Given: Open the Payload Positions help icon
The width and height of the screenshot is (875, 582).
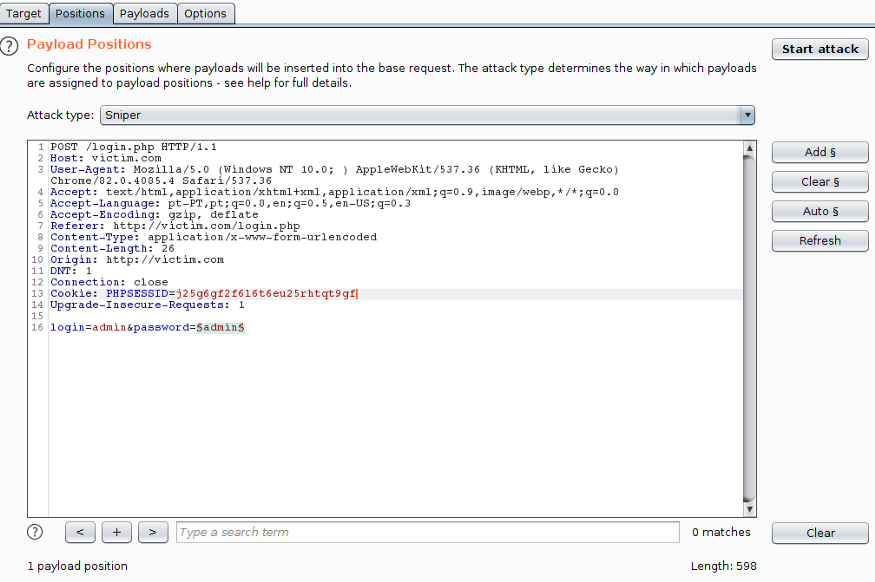Looking at the screenshot, I should 9,45.
